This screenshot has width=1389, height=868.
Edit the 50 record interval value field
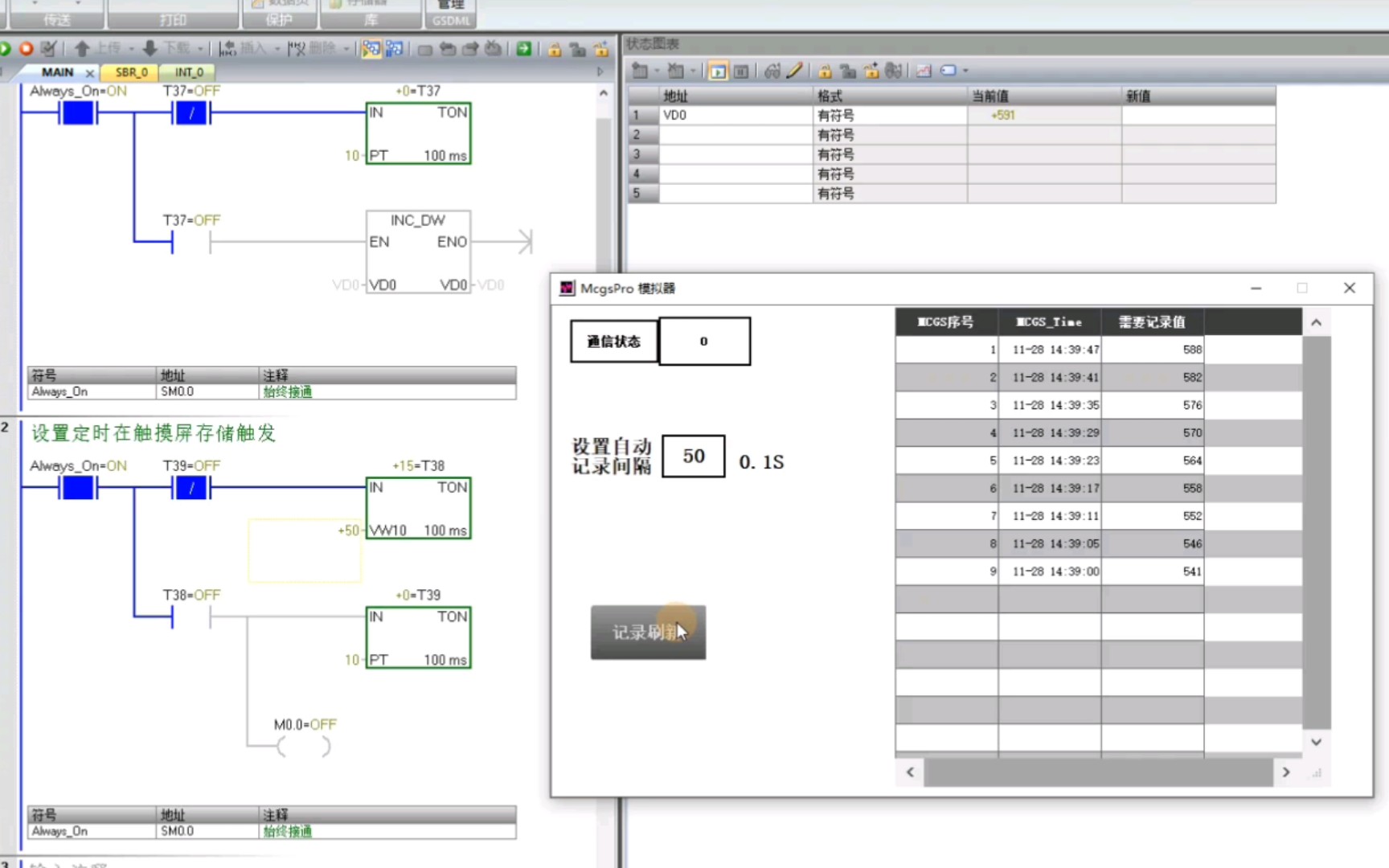pyautogui.click(x=693, y=456)
